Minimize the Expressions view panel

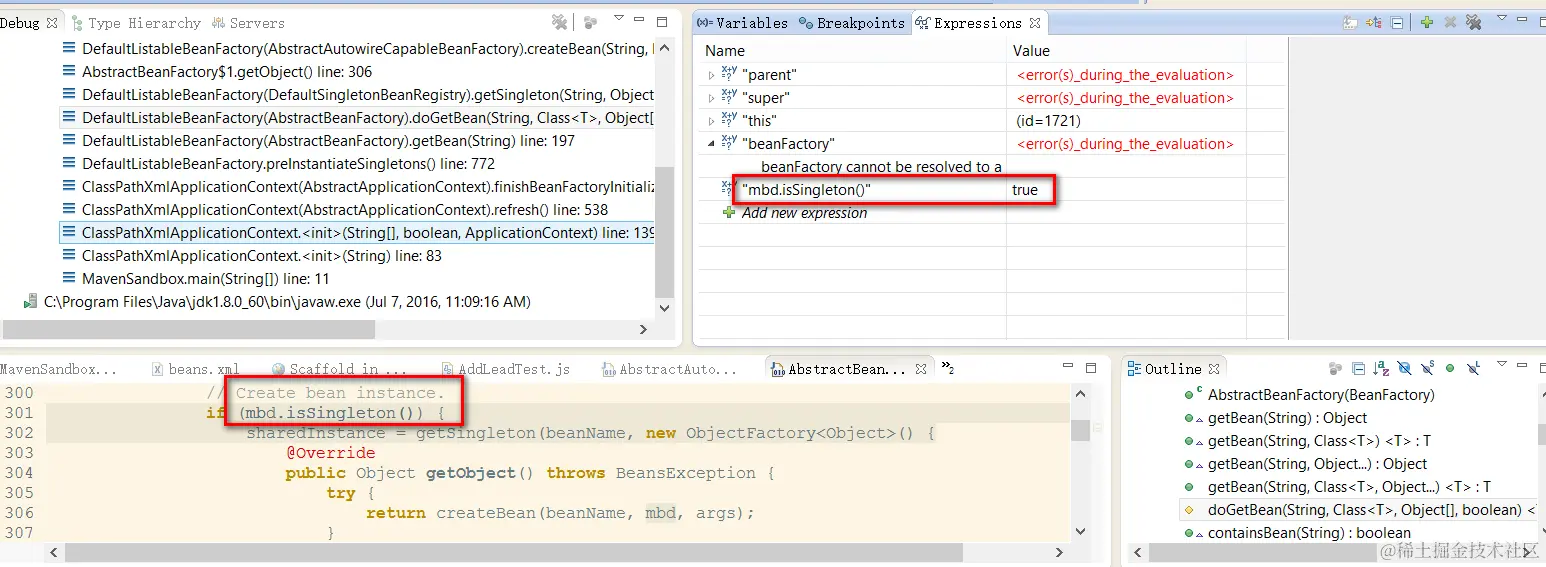point(1521,21)
